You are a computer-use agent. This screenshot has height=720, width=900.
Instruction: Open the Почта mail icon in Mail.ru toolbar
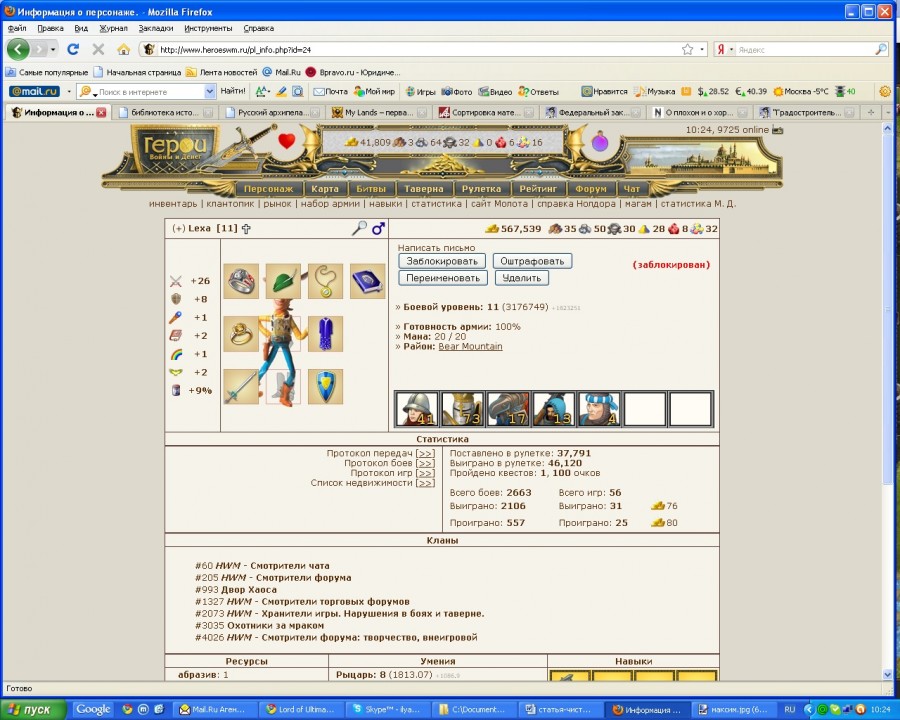click(x=331, y=91)
